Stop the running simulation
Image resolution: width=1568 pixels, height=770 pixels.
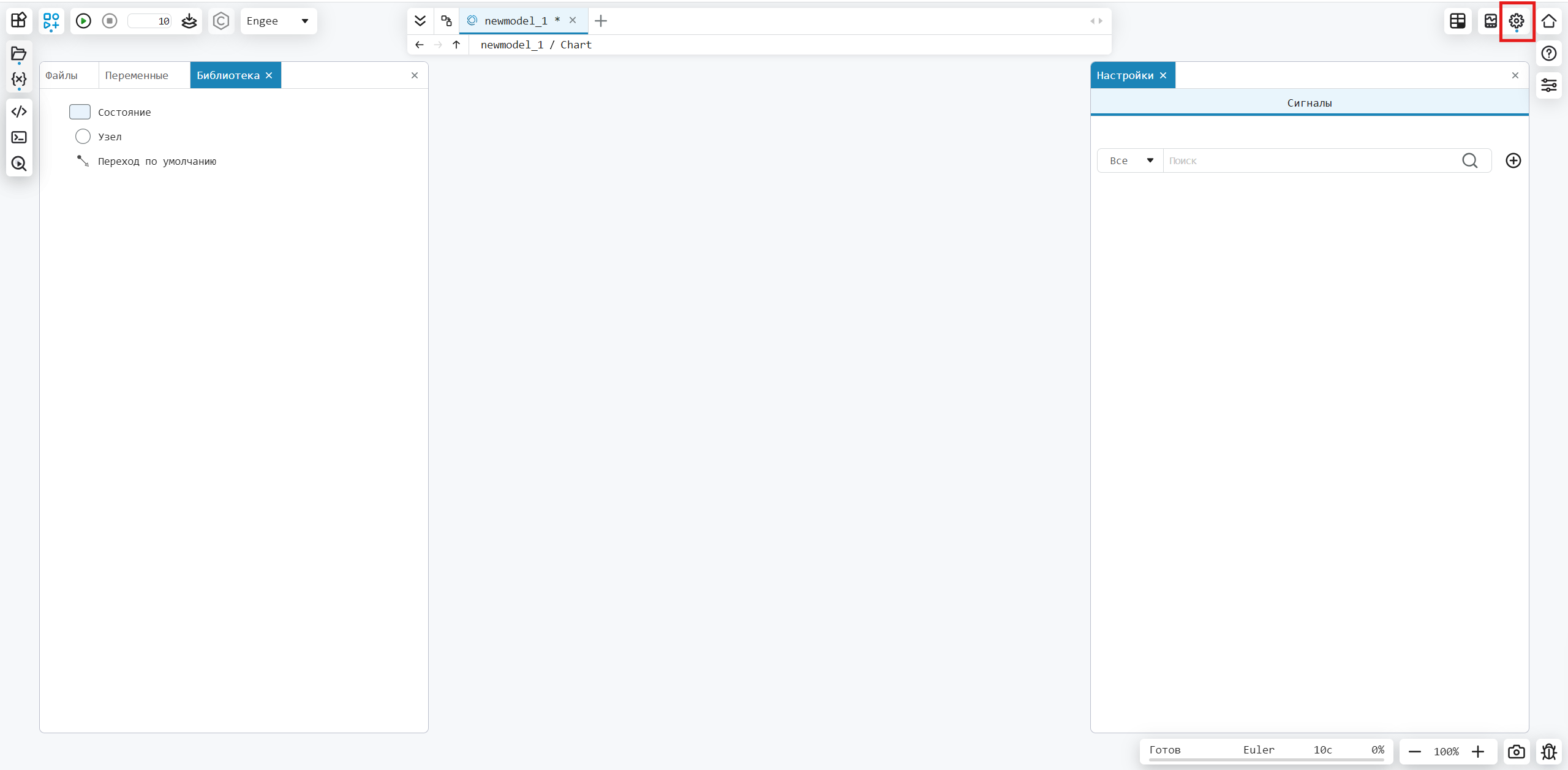(x=110, y=21)
